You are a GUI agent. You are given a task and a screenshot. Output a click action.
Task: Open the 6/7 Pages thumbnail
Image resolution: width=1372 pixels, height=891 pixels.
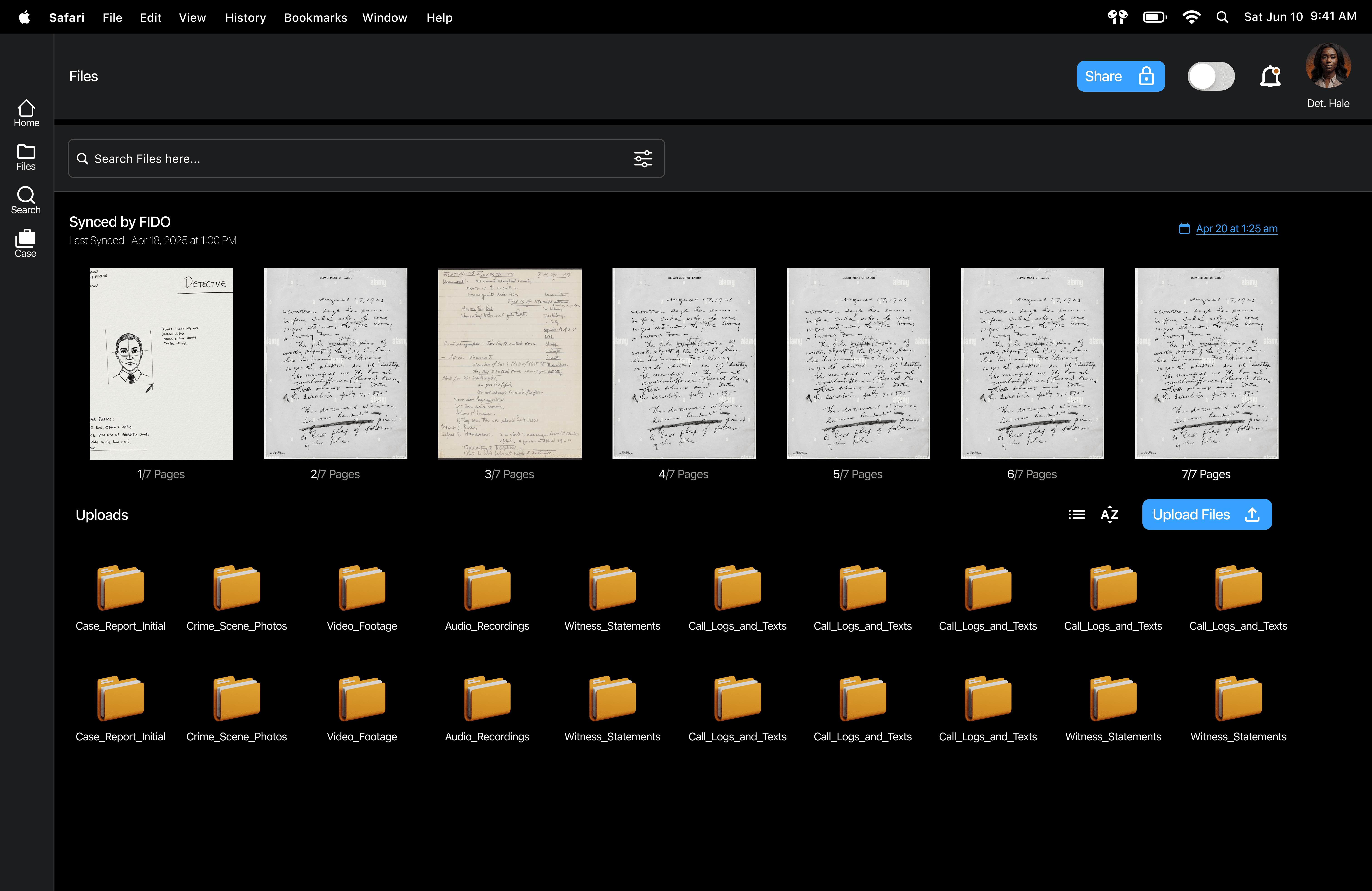click(1032, 364)
